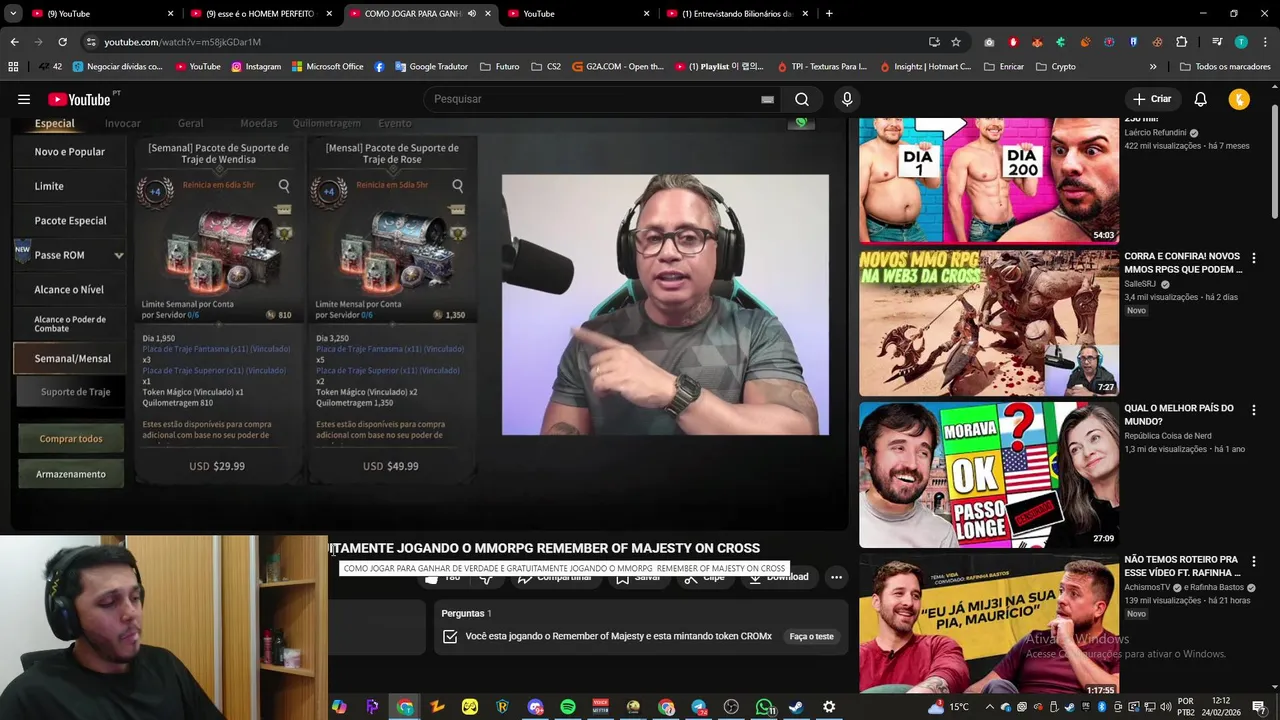Expand the system tray hidden icons chevron
This screenshot has width=1280, height=720.
point(989,707)
